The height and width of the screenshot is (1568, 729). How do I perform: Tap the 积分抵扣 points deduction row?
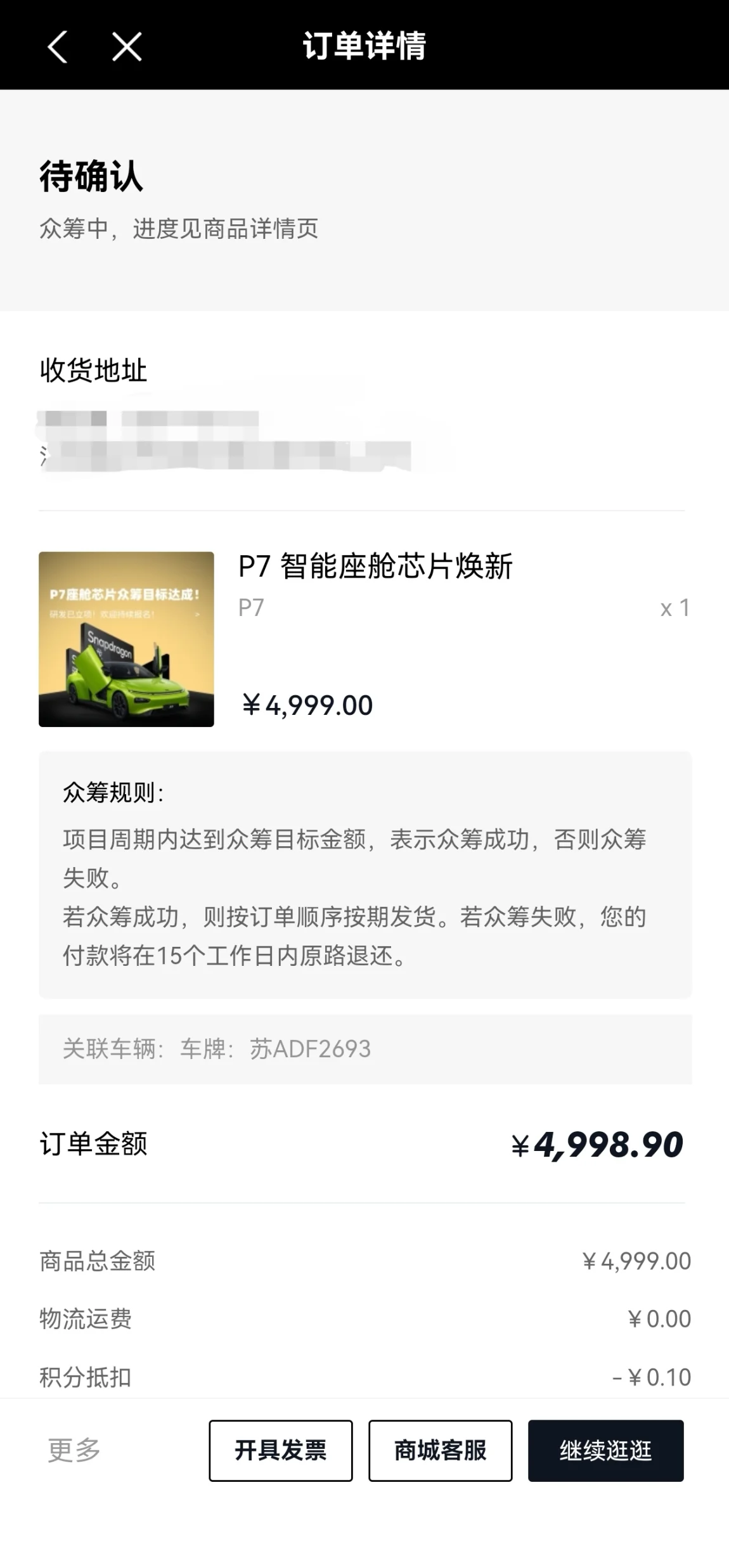point(365,1377)
